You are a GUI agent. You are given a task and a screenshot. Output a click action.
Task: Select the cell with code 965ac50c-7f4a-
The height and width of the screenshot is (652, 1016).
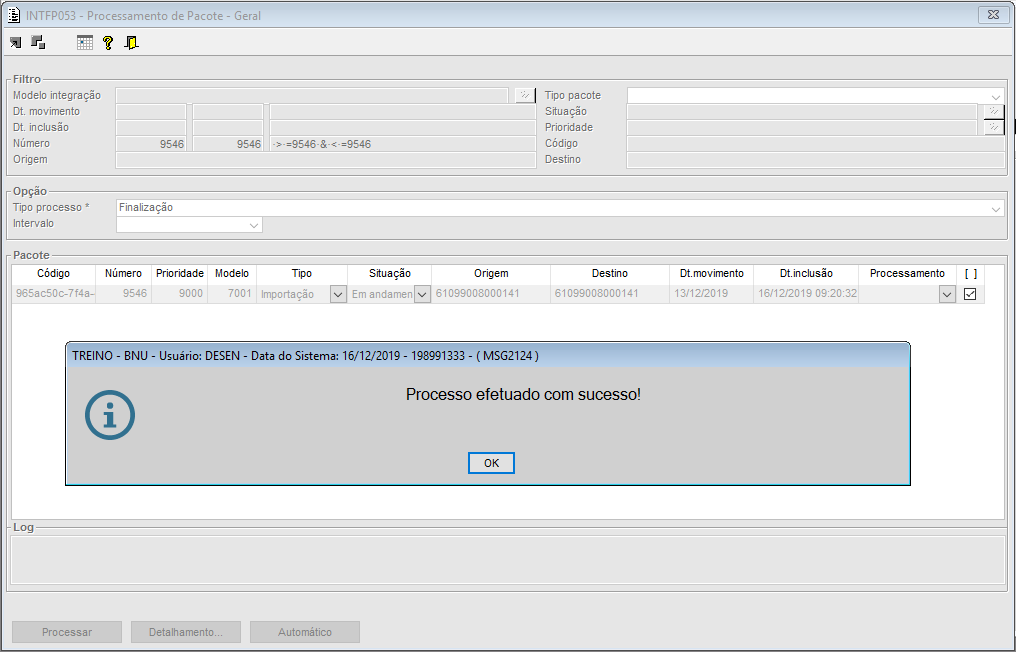[54, 294]
